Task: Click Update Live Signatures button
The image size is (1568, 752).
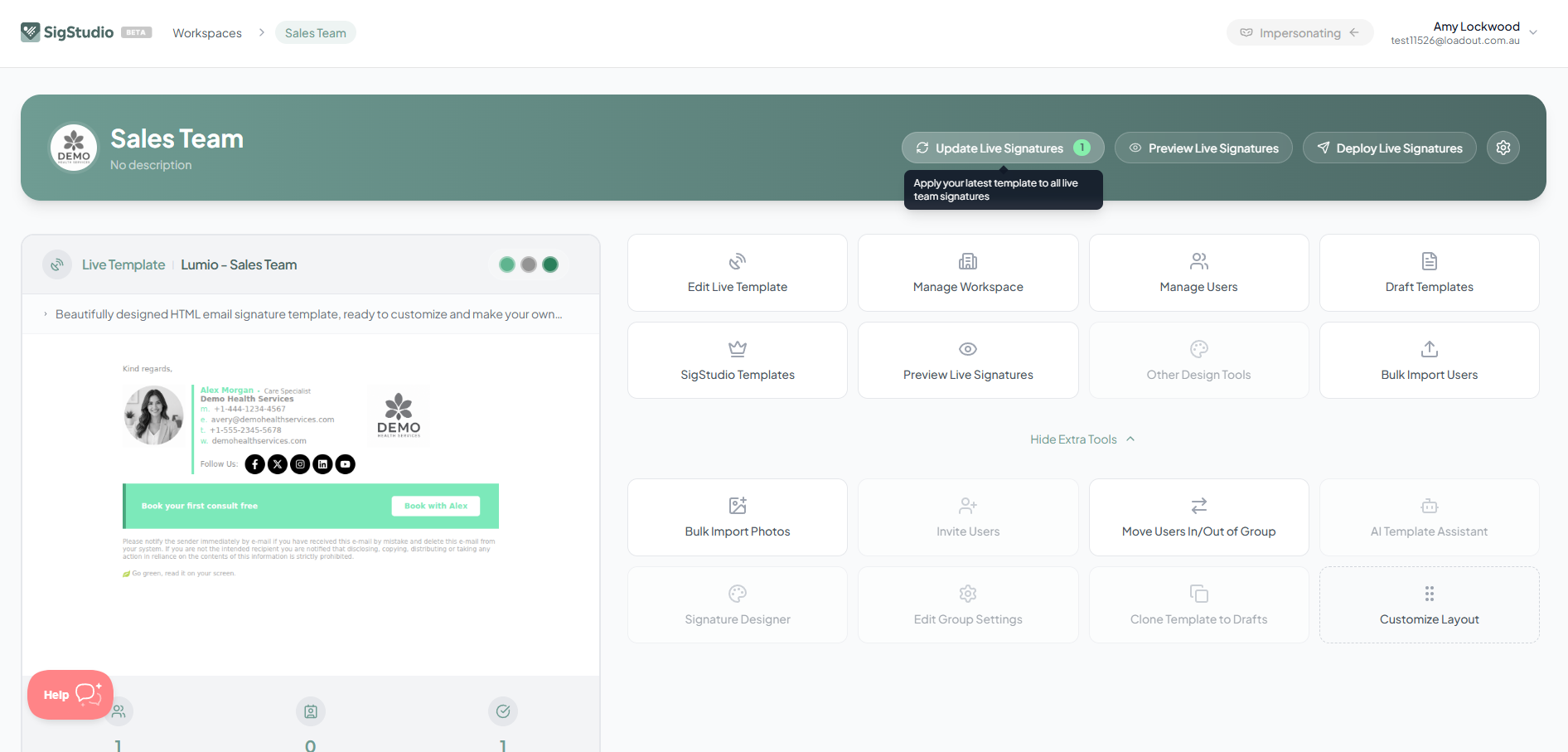Action: point(1003,148)
